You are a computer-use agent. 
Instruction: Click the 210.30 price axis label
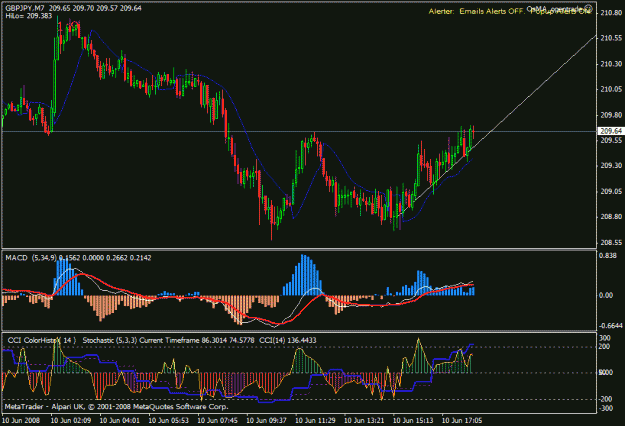(x=611, y=64)
